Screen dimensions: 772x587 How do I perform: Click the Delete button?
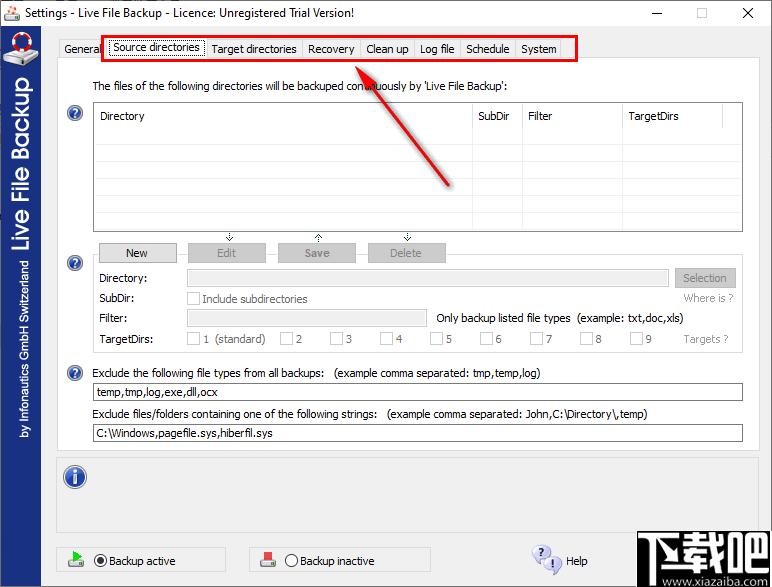coord(407,253)
